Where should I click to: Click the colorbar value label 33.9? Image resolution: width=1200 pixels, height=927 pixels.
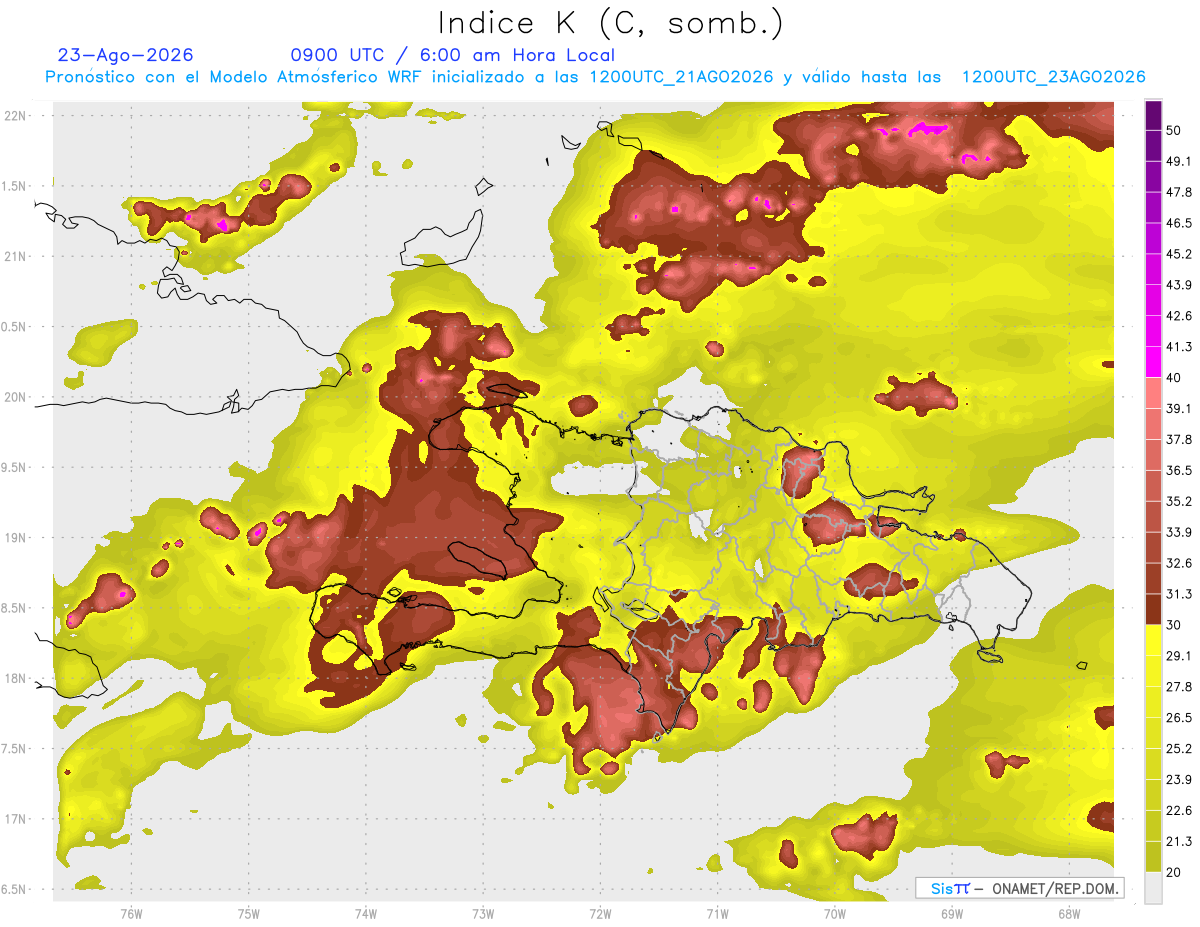(x=1179, y=532)
